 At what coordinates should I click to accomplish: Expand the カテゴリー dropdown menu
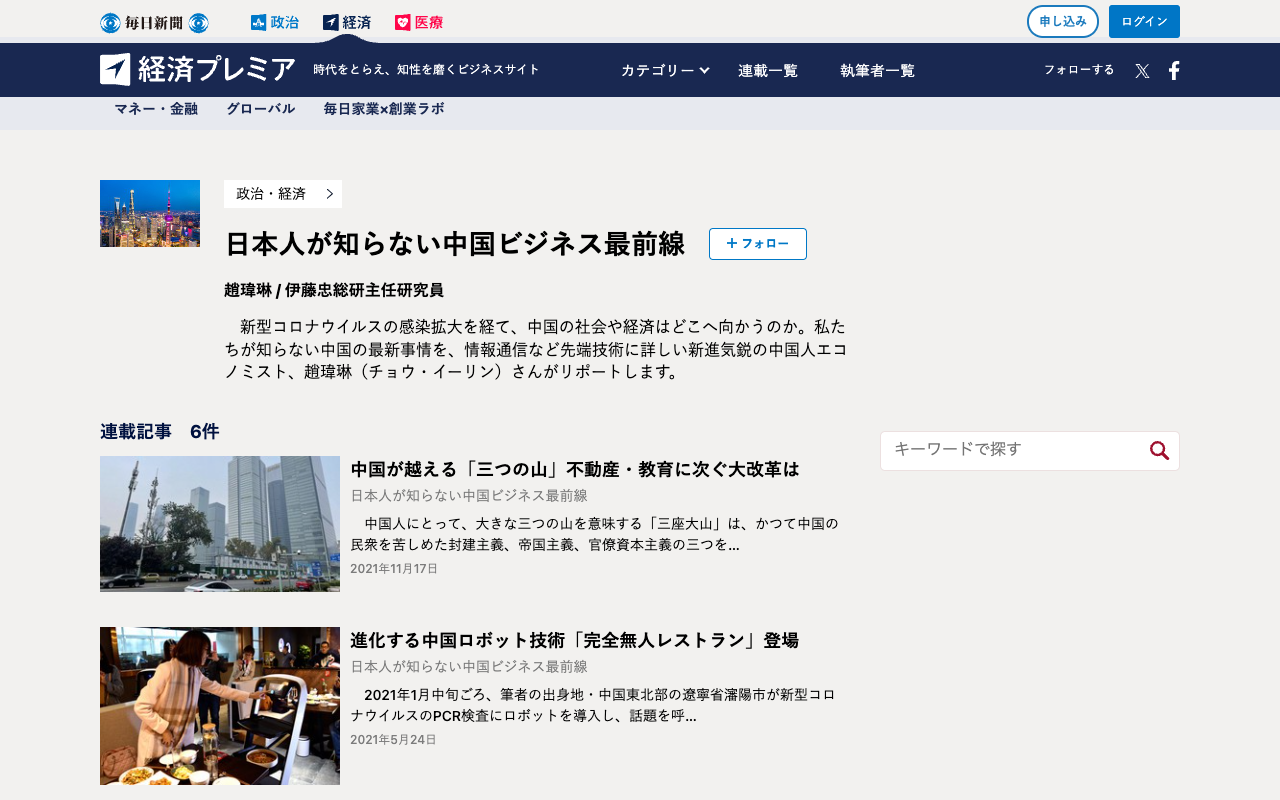click(665, 70)
